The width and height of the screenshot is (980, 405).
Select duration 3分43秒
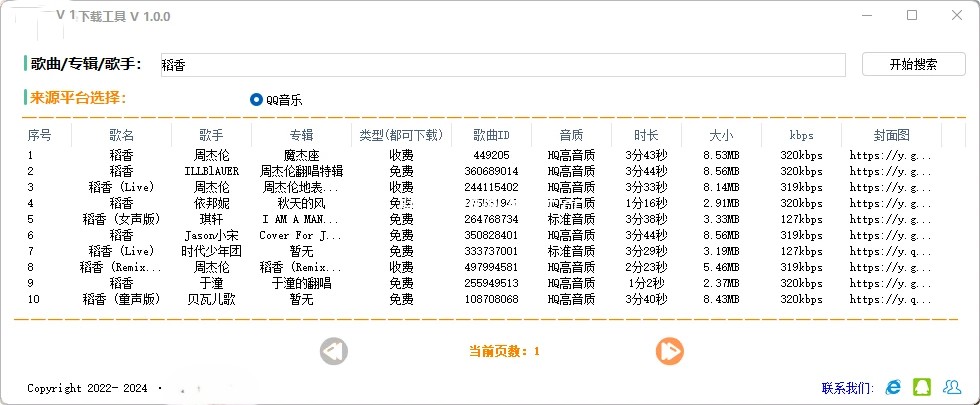(646, 155)
